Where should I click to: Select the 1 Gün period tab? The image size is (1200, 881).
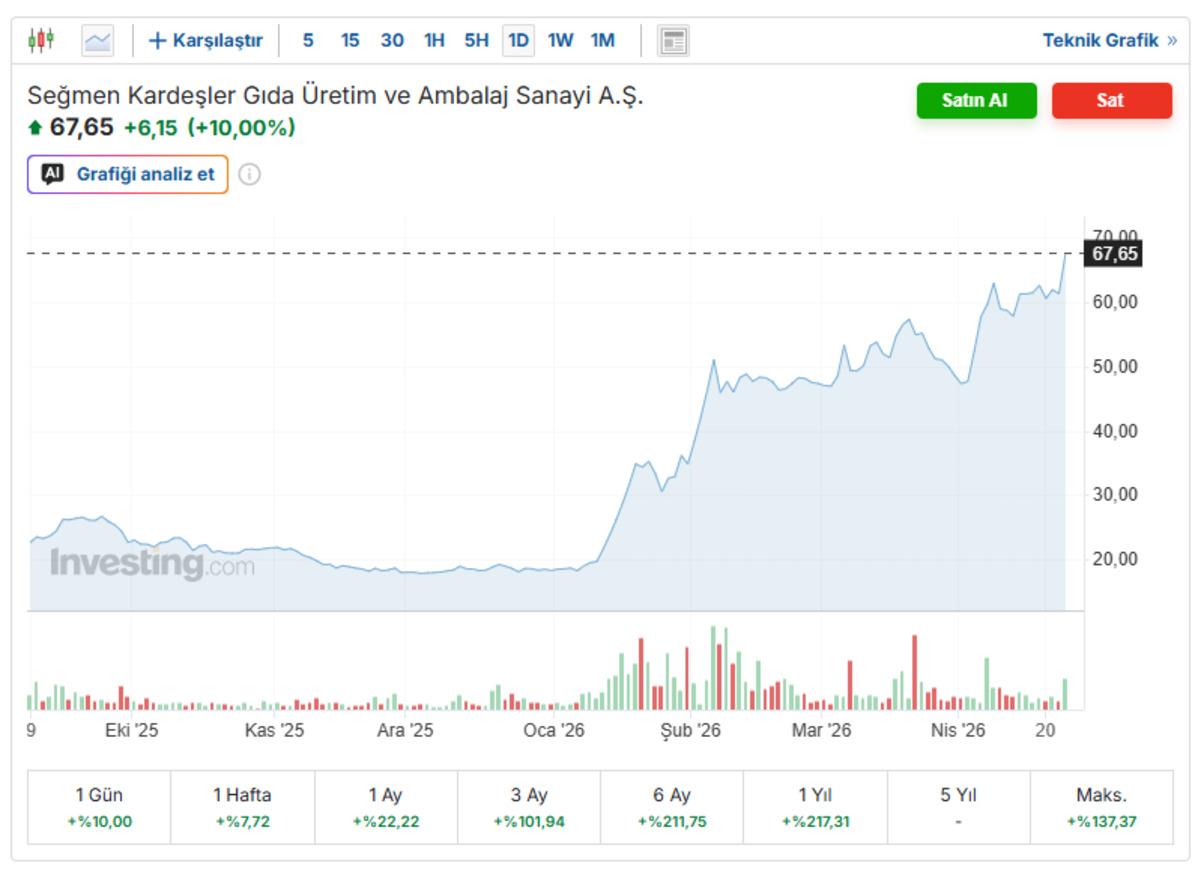(99, 808)
